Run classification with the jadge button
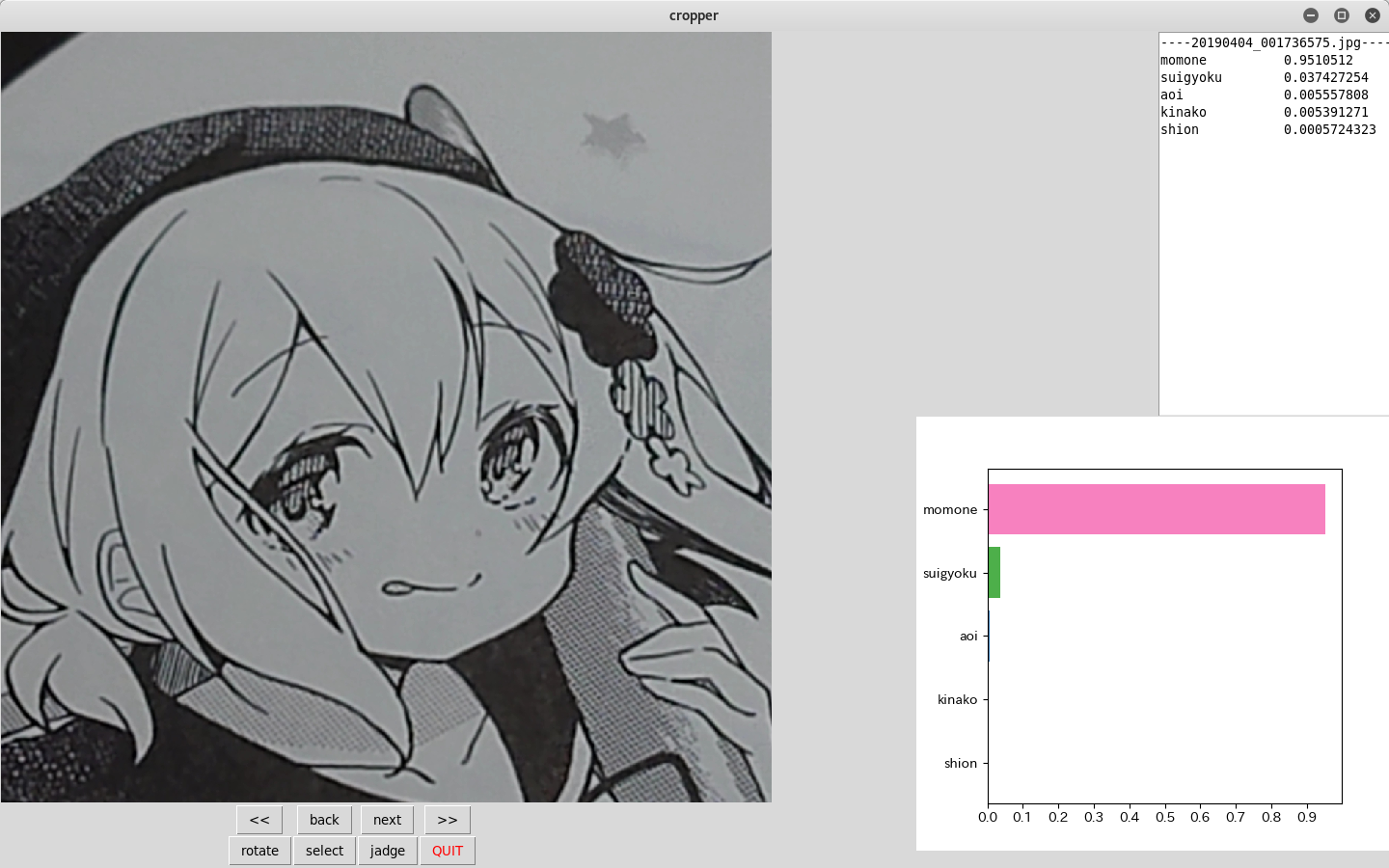Image resolution: width=1389 pixels, height=868 pixels. [x=387, y=851]
